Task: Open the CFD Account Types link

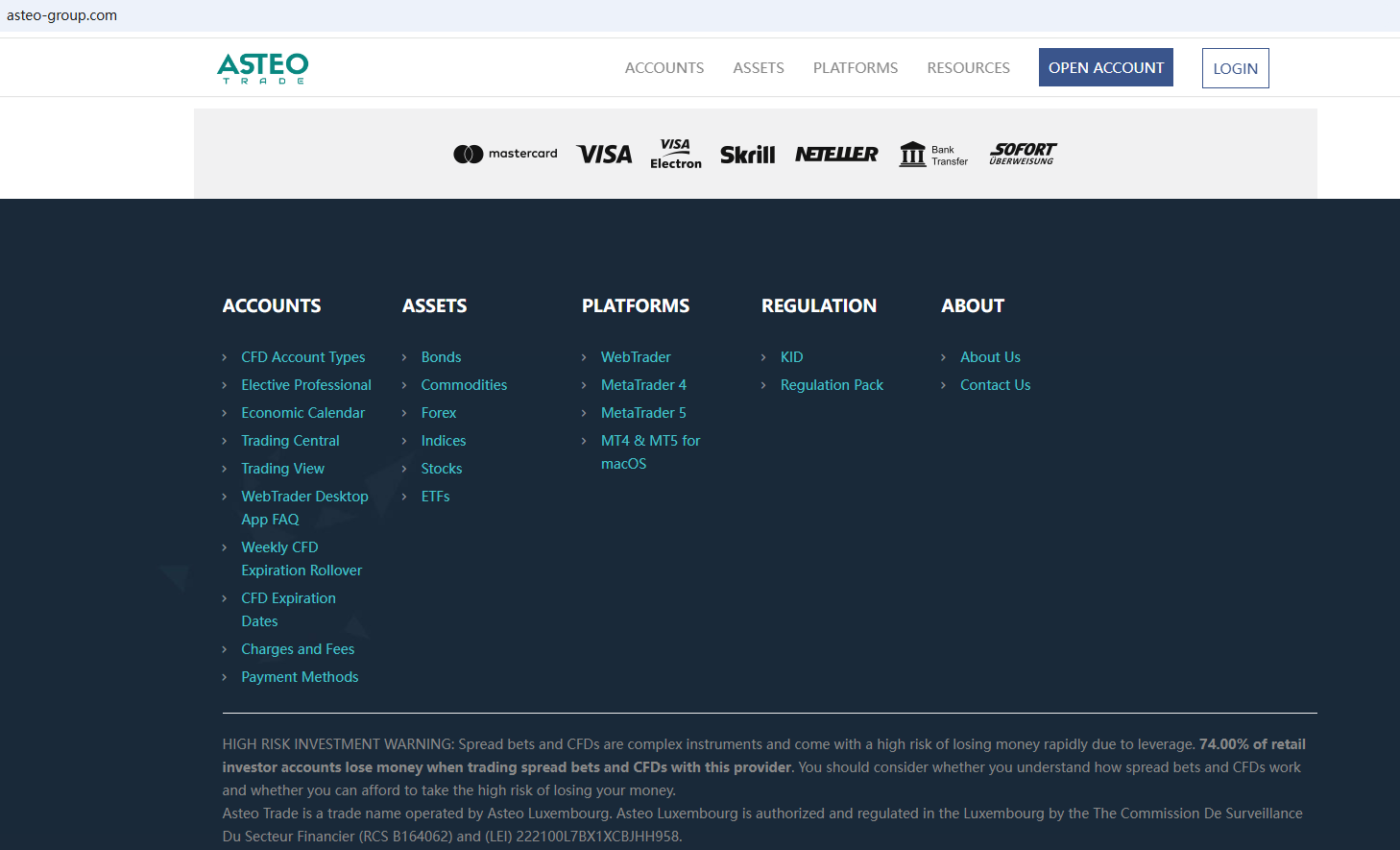Action: [x=303, y=357]
